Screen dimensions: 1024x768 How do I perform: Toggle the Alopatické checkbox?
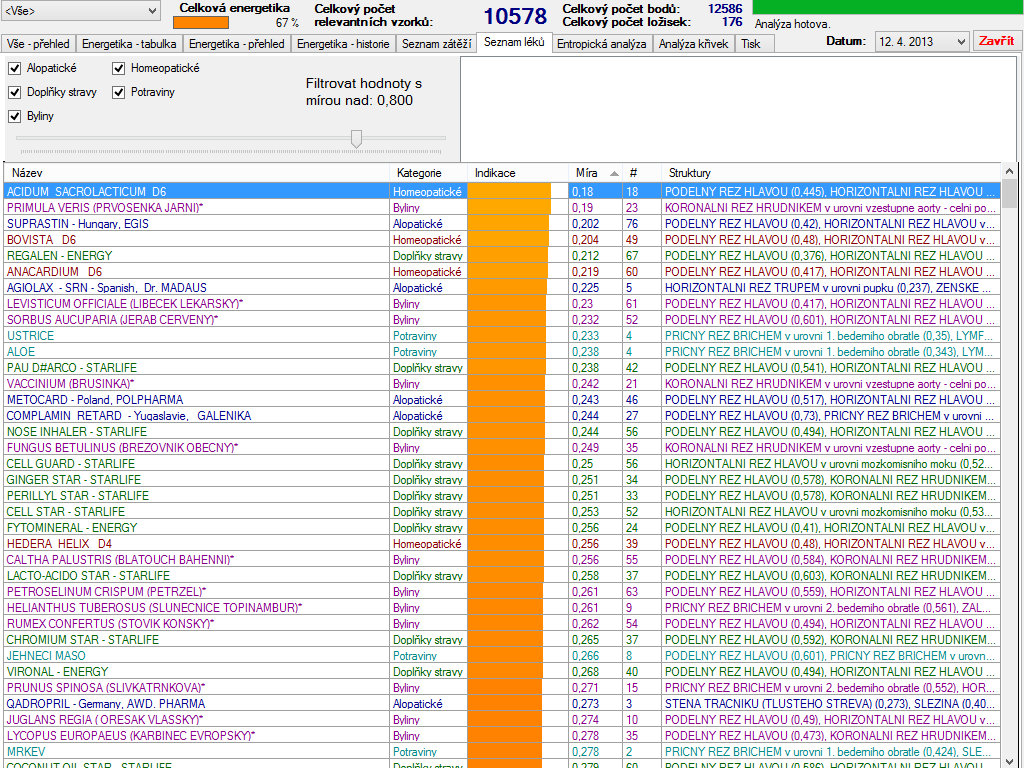click(14, 68)
